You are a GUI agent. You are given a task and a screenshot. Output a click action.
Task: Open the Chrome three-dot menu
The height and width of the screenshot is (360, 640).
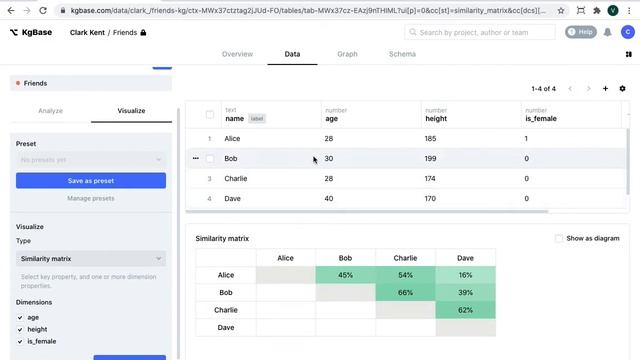coord(629,11)
